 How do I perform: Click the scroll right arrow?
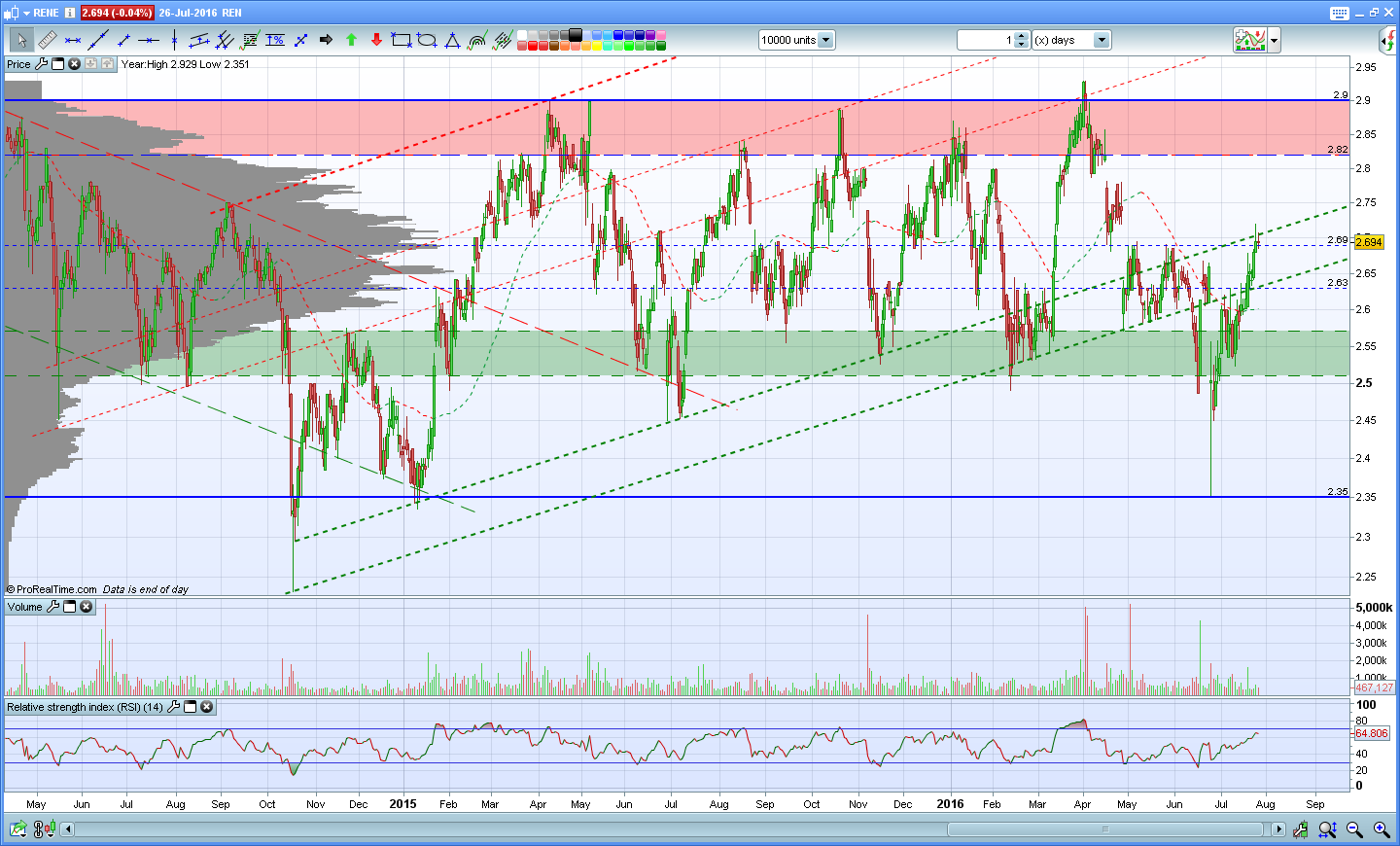click(x=1278, y=829)
